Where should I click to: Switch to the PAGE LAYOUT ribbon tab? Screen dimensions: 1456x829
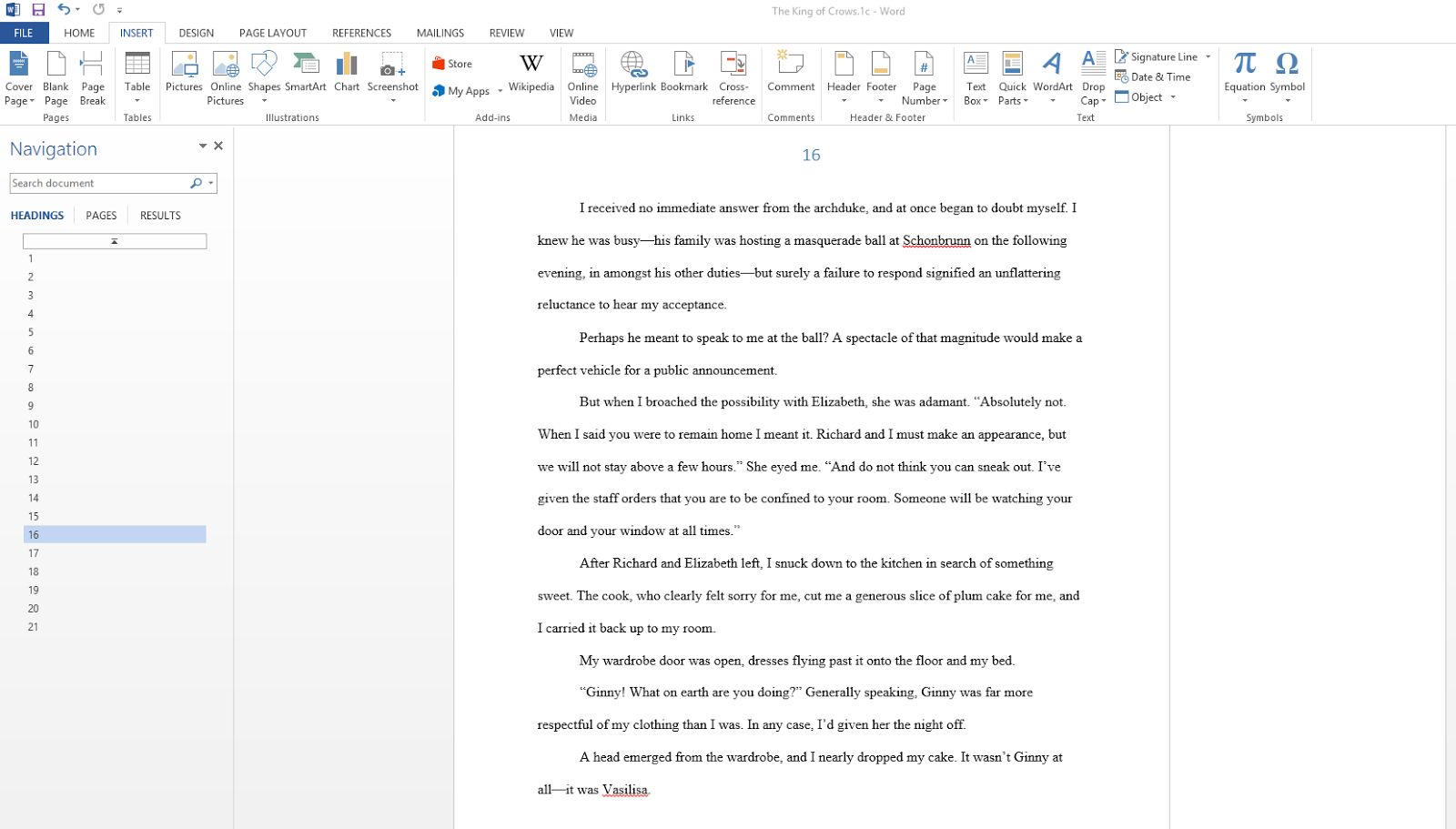click(273, 33)
